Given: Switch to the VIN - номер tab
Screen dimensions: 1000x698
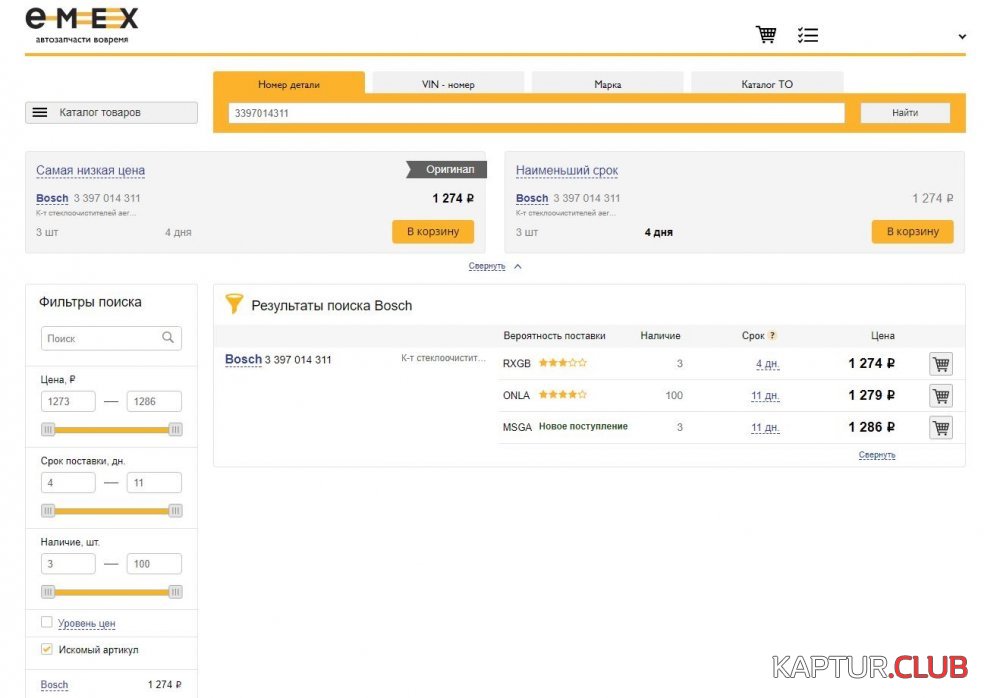Looking at the screenshot, I should click(x=448, y=85).
